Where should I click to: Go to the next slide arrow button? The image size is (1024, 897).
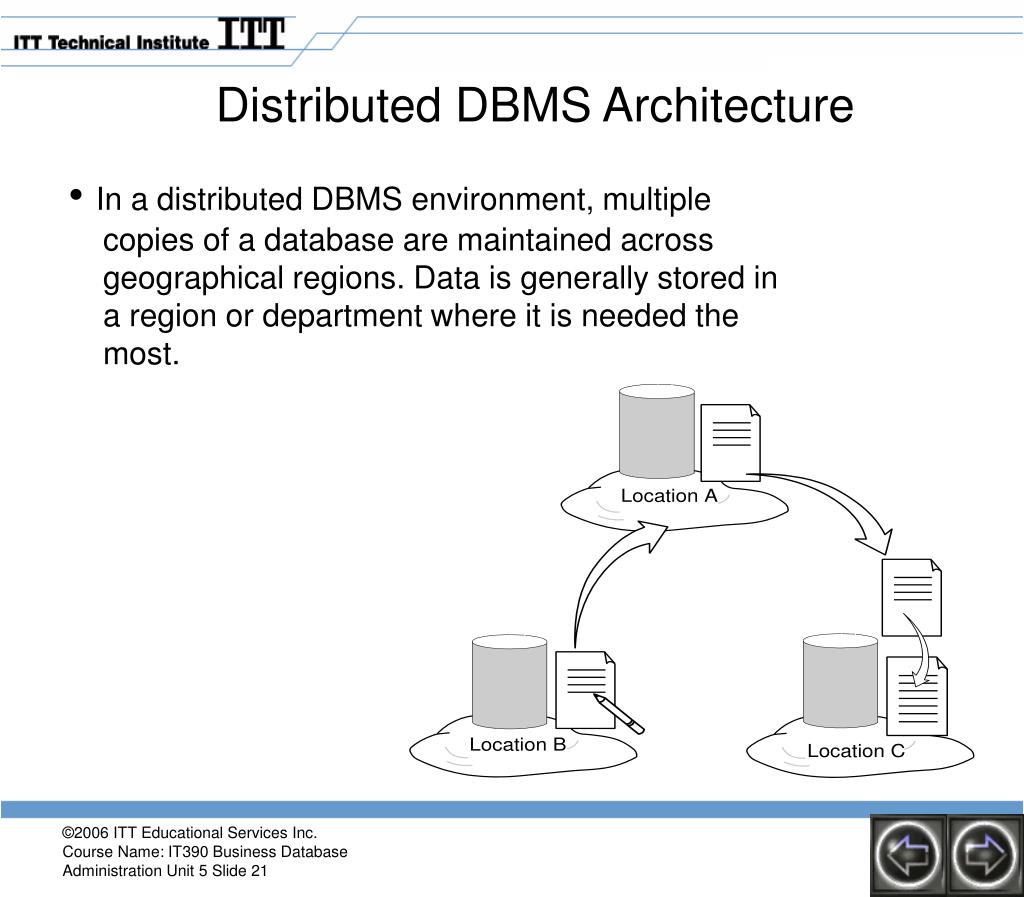(x=984, y=855)
